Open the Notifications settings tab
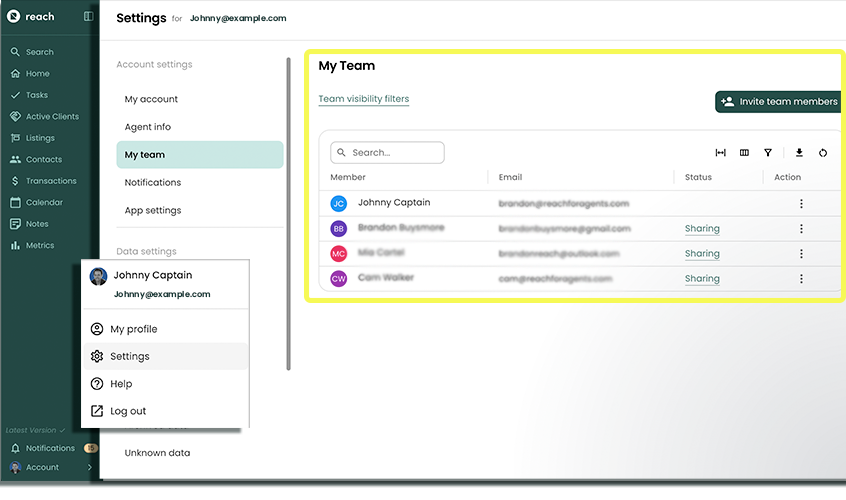Viewport: 846px width, 500px height. pyautogui.click(x=153, y=182)
